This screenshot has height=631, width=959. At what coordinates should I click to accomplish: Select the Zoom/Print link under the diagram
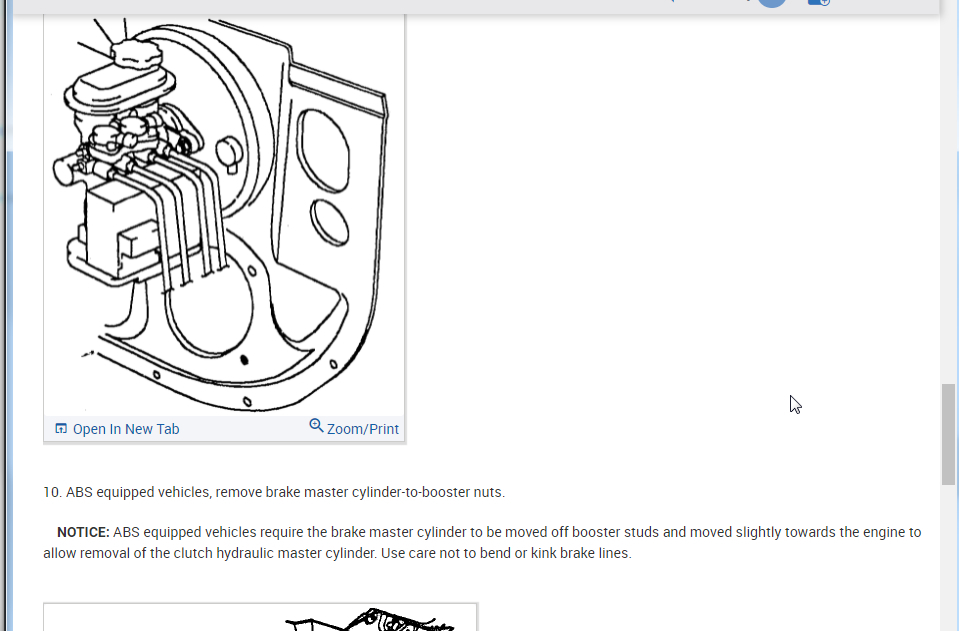click(x=362, y=429)
